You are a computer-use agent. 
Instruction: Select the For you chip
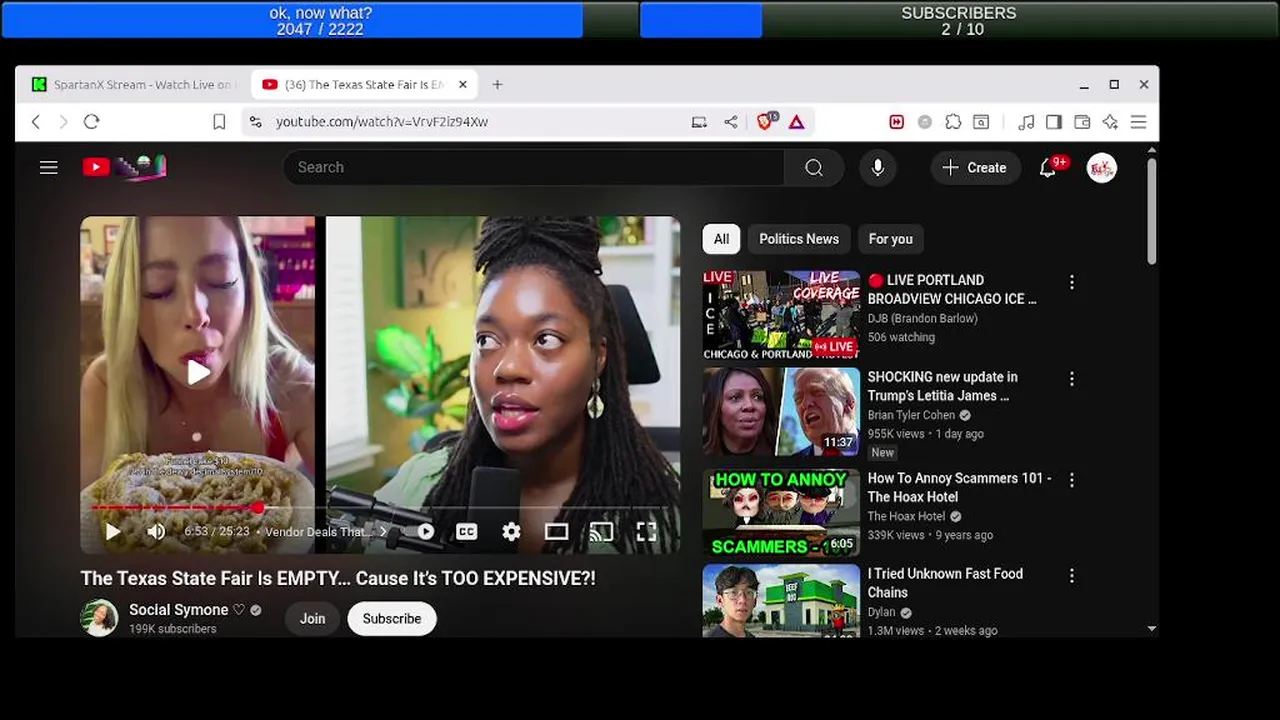point(890,239)
